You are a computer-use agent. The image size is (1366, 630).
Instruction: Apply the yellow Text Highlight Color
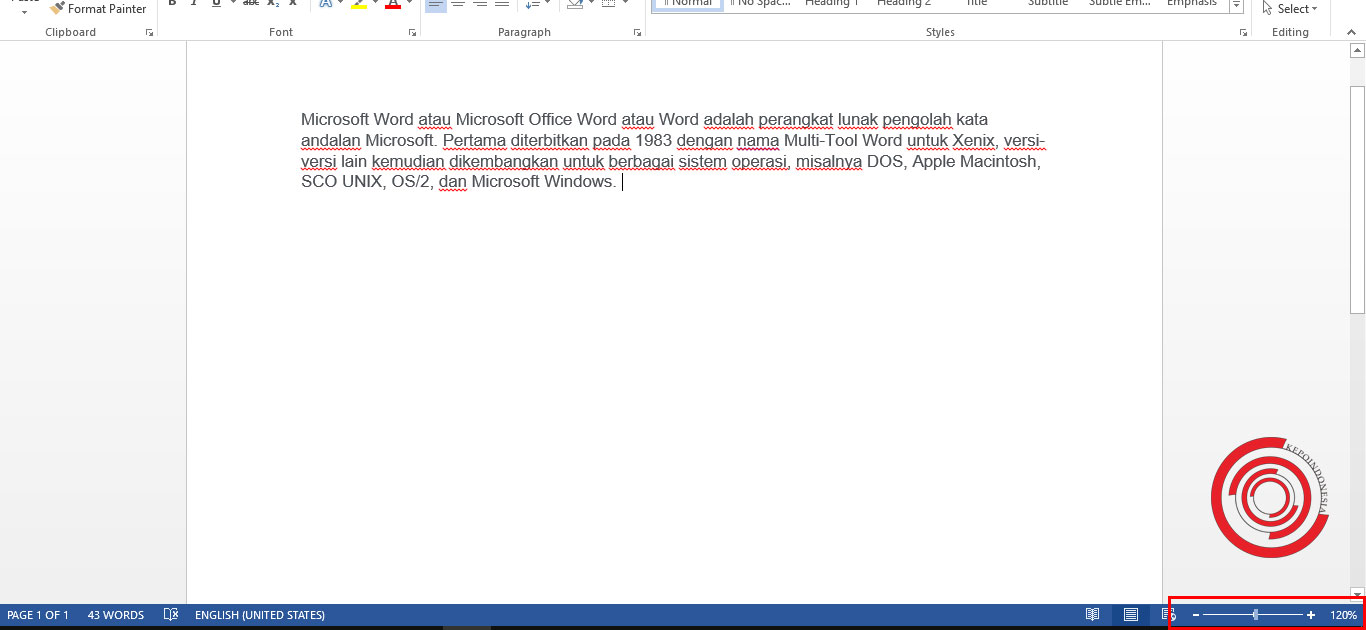click(359, 4)
